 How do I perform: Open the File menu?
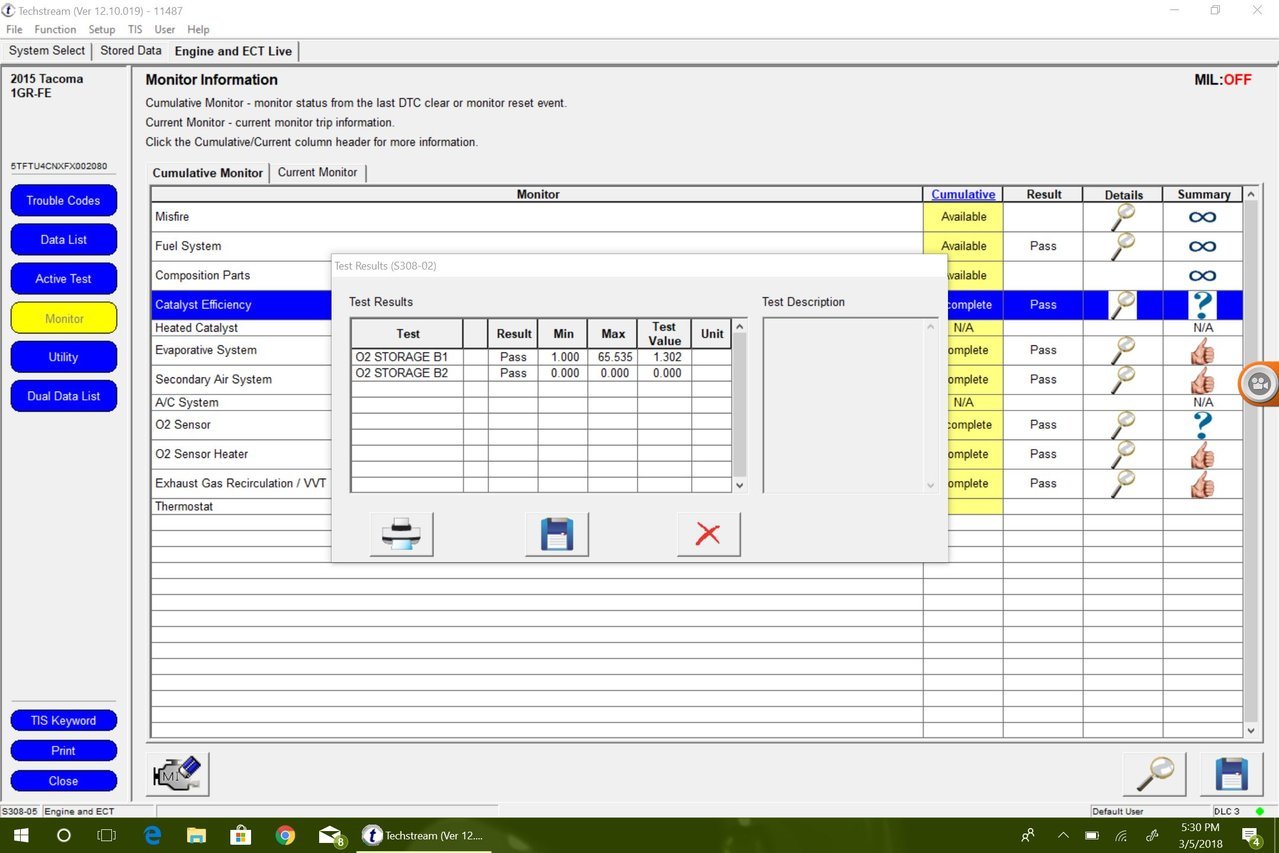coord(14,30)
